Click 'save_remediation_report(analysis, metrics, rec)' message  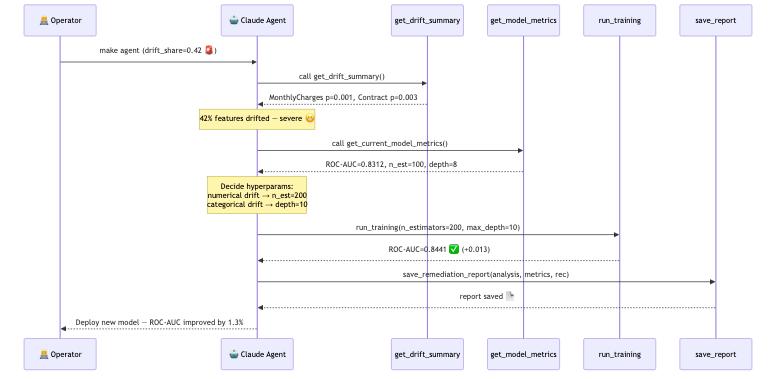[x=486, y=274]
